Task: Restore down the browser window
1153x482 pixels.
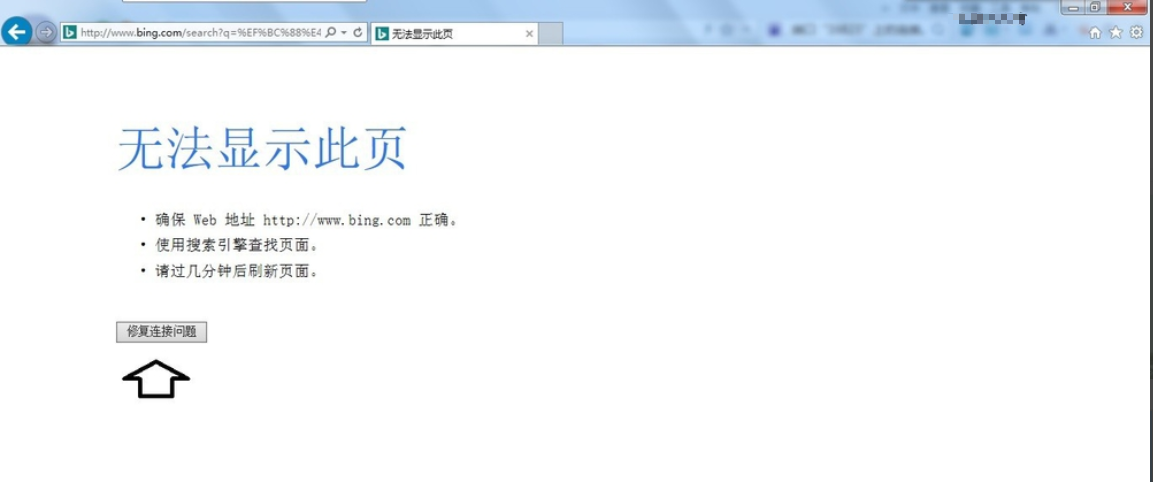Action: pyautogui.click(x=1095, y=7)
